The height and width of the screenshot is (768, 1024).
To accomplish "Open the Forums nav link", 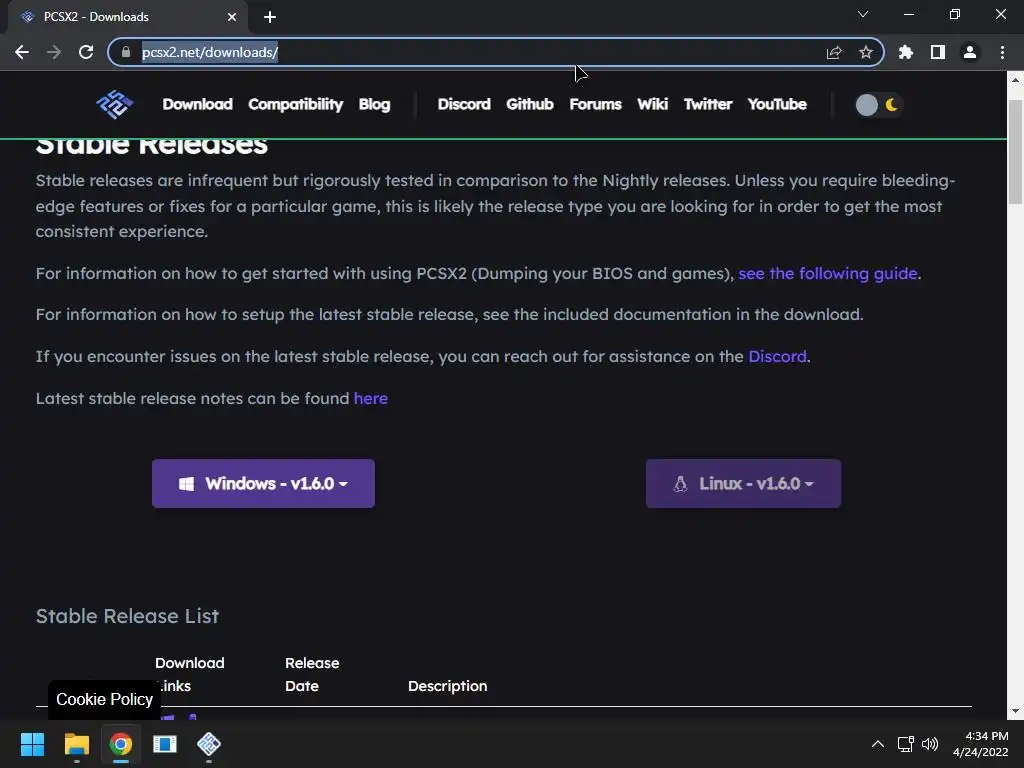I will 595,104.
